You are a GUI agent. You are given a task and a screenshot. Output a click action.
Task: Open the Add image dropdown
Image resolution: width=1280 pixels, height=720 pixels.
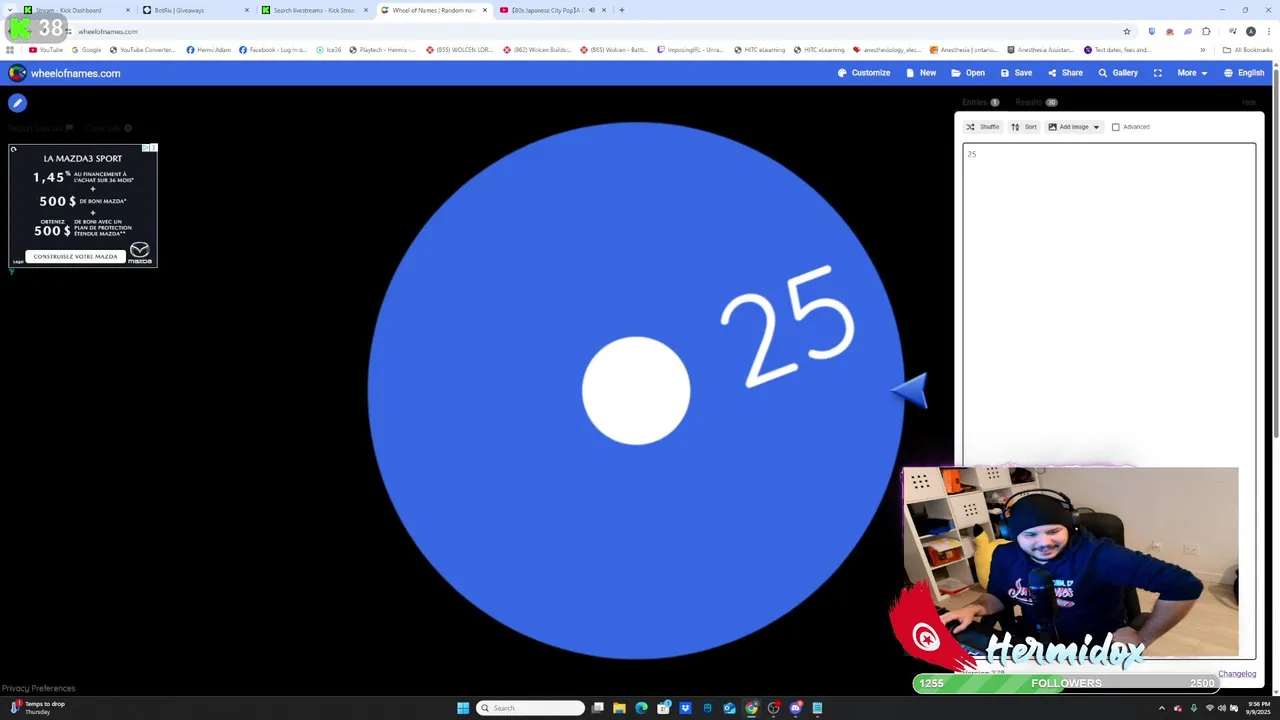1074,127
